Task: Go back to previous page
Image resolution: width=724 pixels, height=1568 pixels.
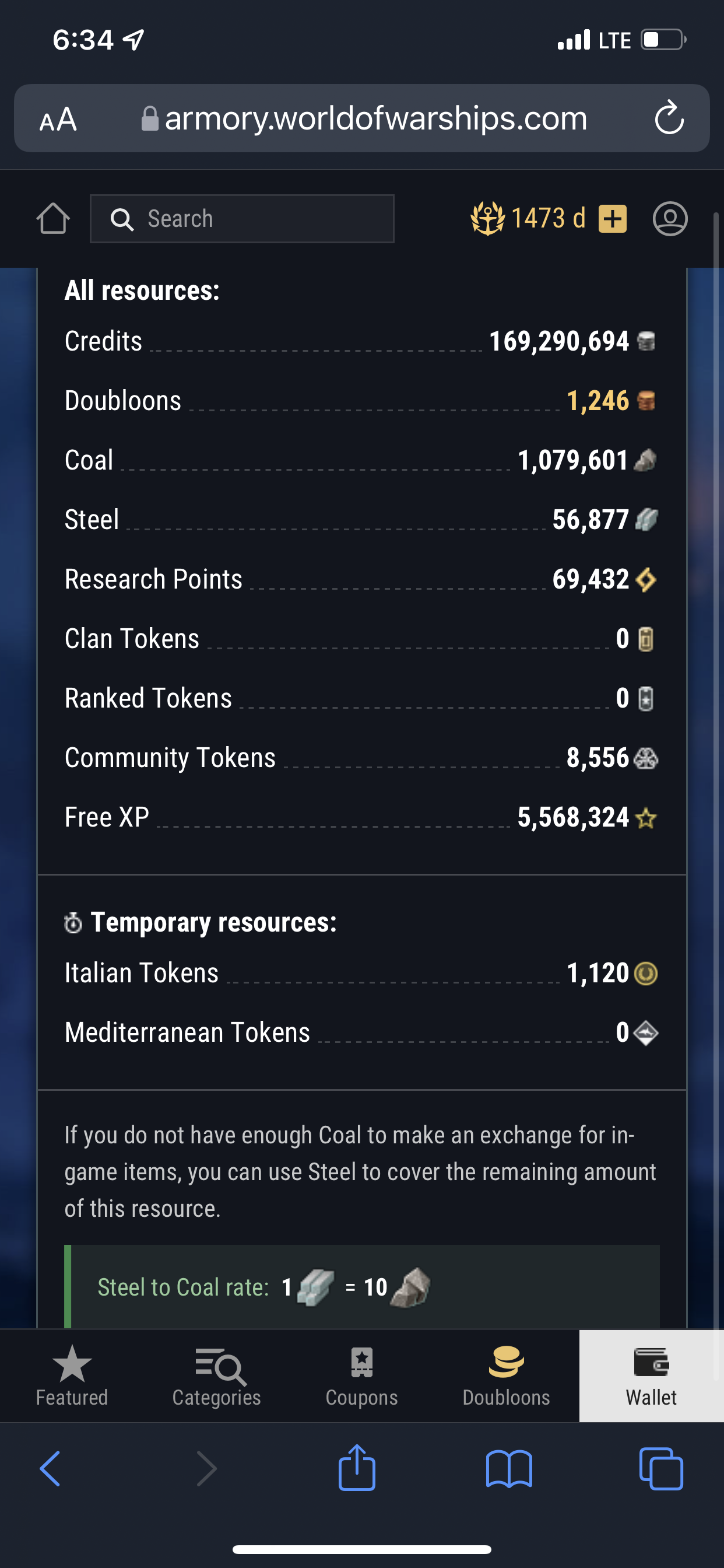Action: tap(51, 1468)
